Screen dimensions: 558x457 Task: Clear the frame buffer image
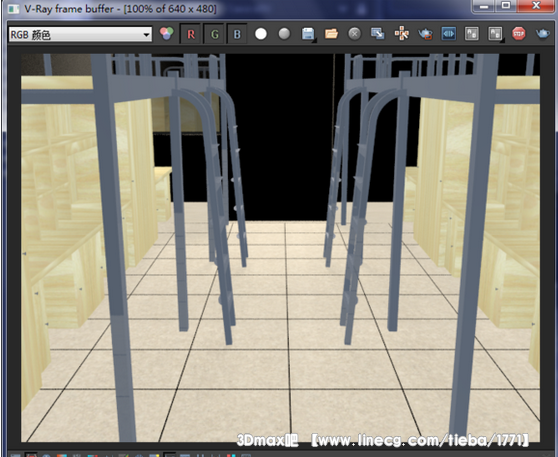tap(354, 34)
